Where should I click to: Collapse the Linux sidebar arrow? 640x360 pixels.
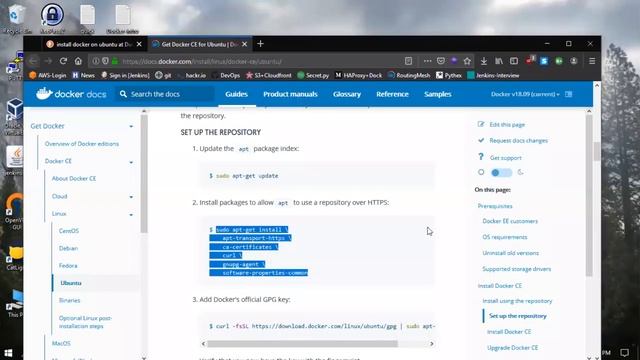131,215
